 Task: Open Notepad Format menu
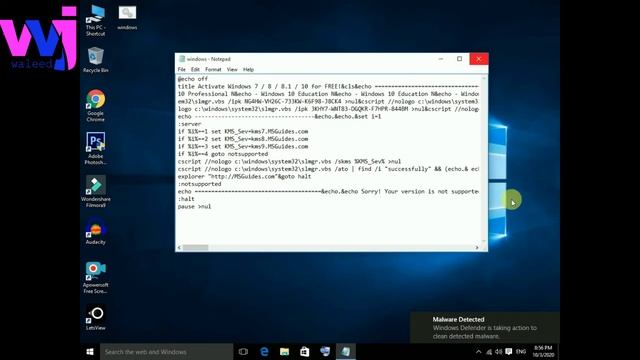[213, 69]
